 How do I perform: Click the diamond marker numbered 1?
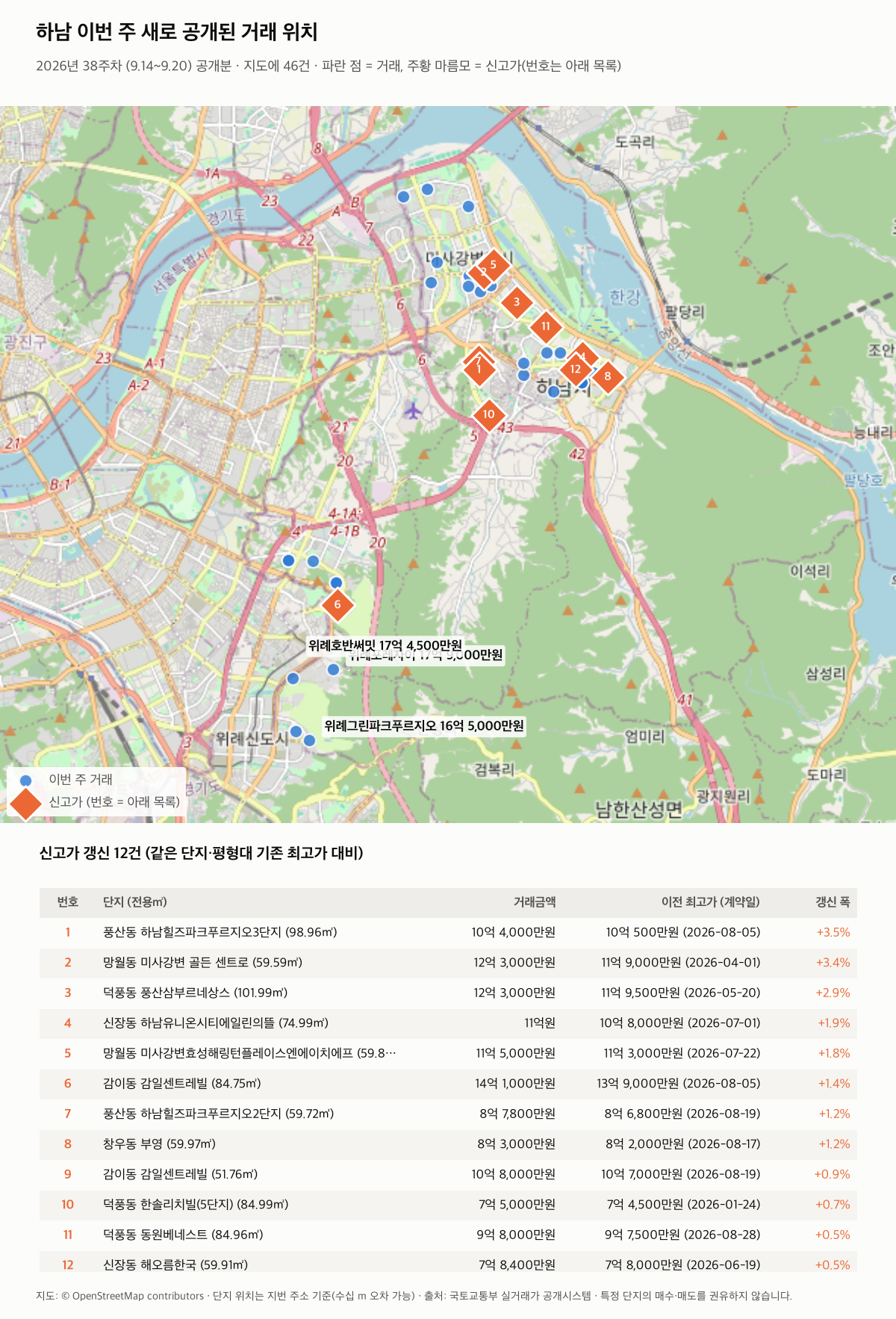479,369
